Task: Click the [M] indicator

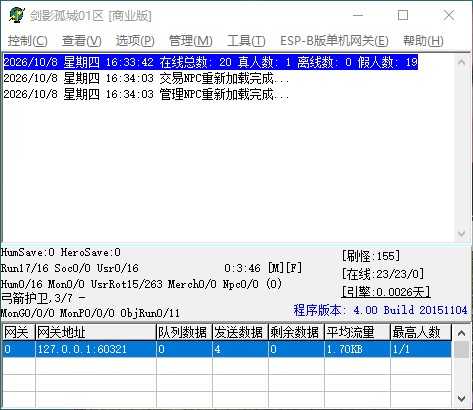Action: coord(276,268)
